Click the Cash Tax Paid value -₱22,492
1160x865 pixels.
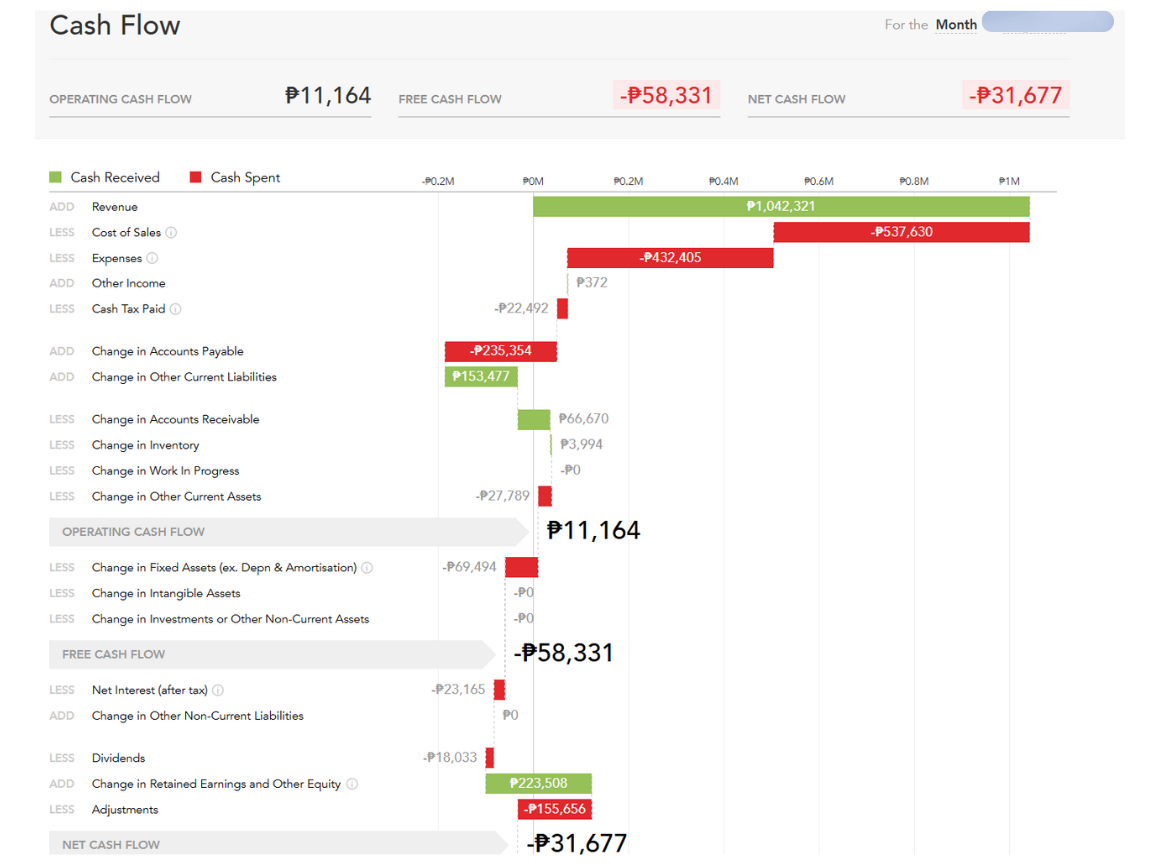522,309
